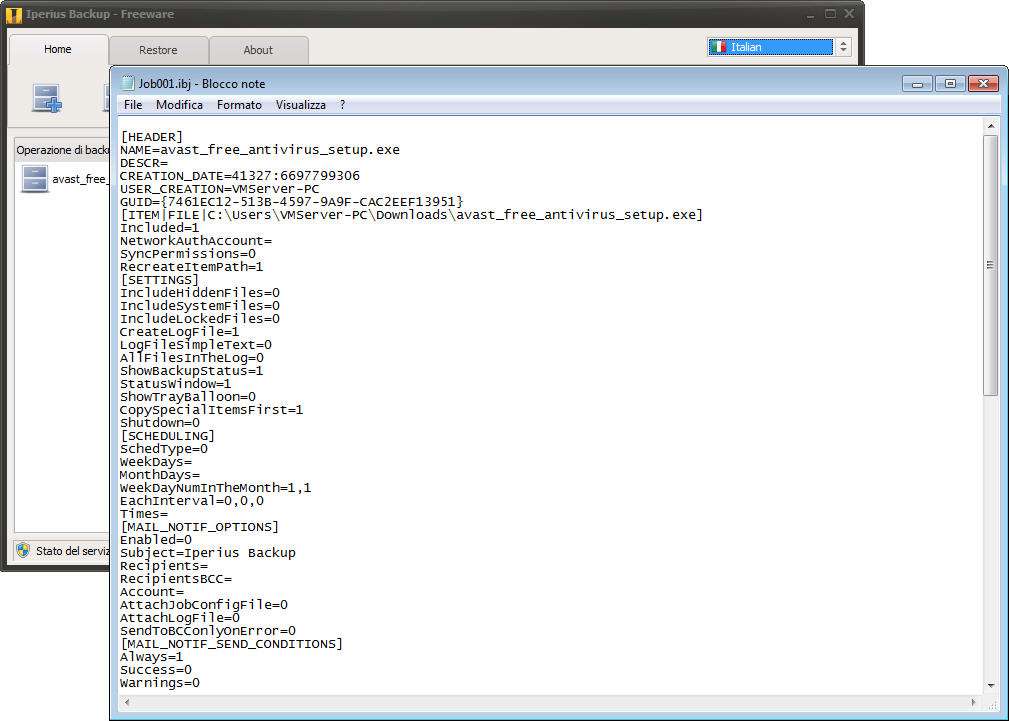The width and height of the screenshot is (1009, 721).
Task: Click the Notepad document icon in title bar
Action: pos(127,84)
